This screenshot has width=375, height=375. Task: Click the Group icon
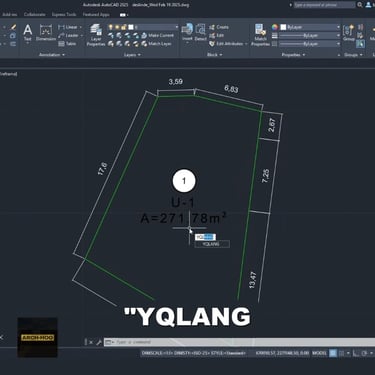[349, 32]
